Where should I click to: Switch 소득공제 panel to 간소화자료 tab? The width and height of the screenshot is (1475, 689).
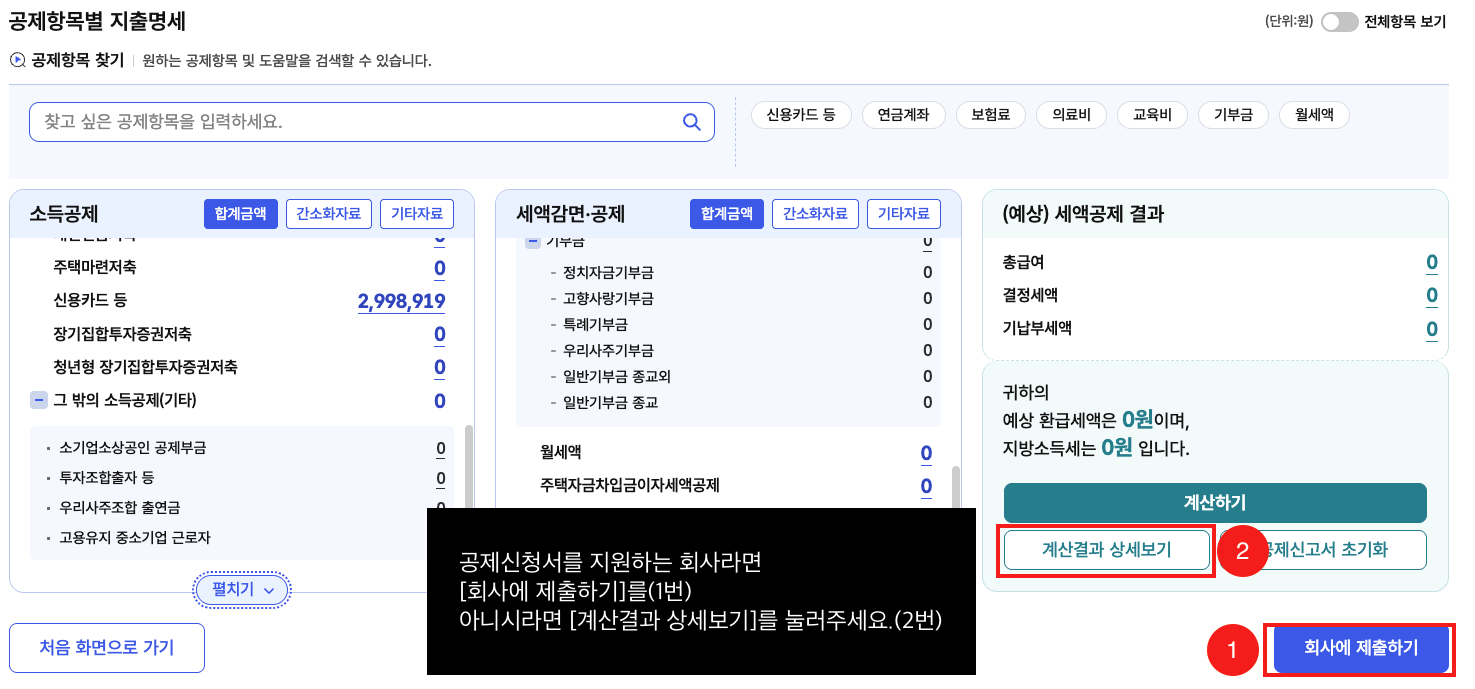coord(329,214)
